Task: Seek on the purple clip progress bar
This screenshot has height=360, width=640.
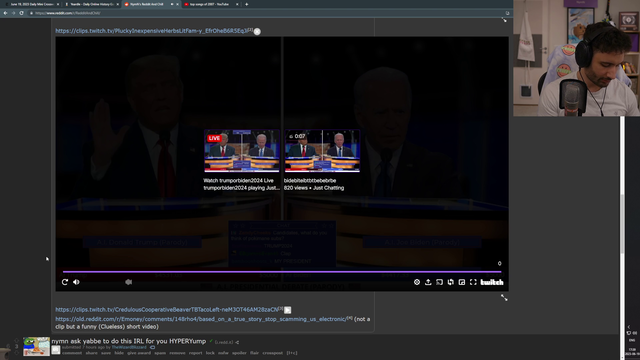Action: (x=282, y=271)
